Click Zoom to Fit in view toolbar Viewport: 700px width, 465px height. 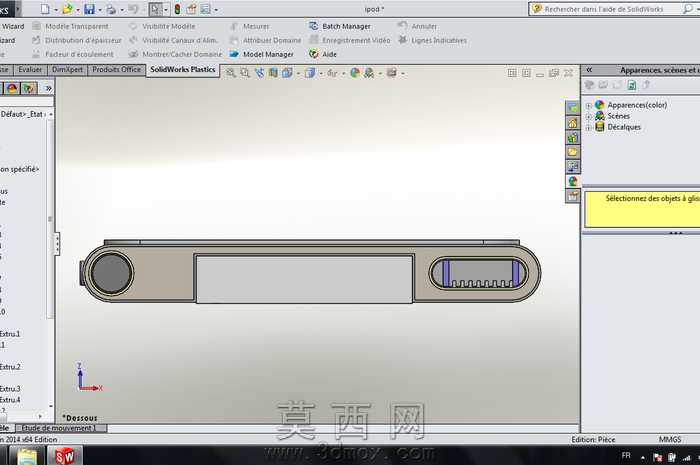pyautogui.click(x=230, y=73)
